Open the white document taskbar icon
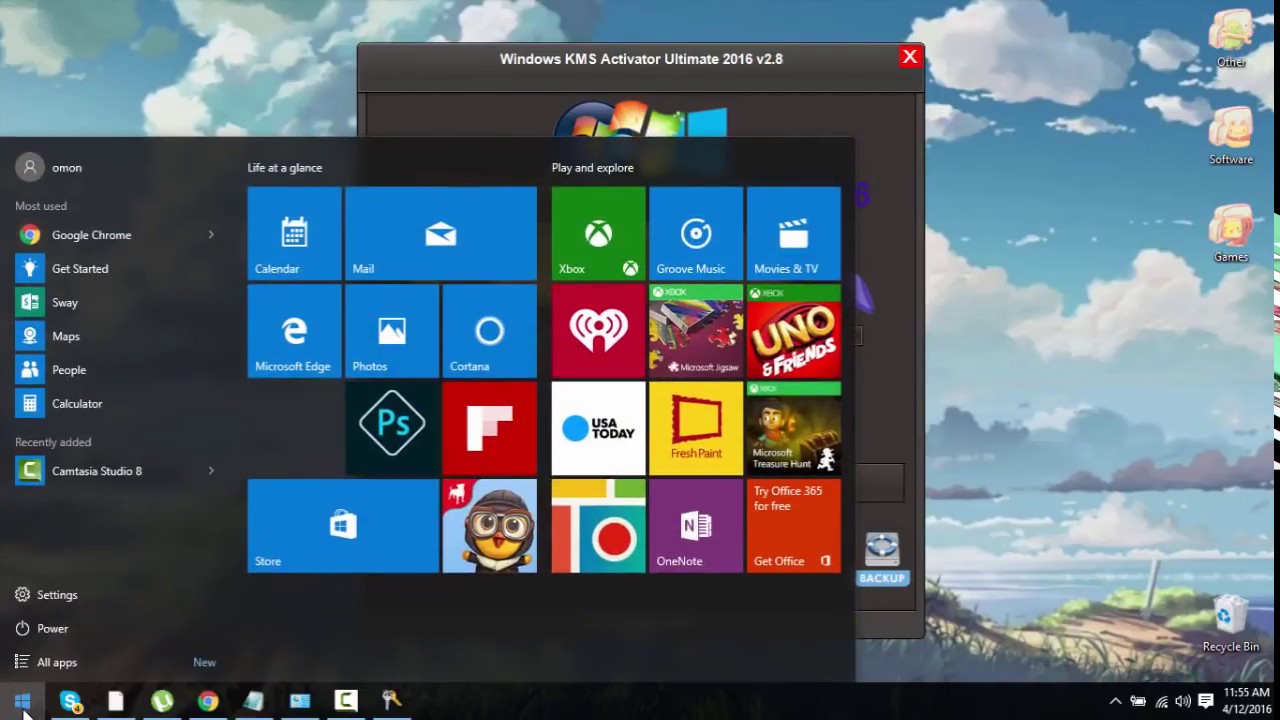The image size is (1280, 720). [x=116, y=701]
